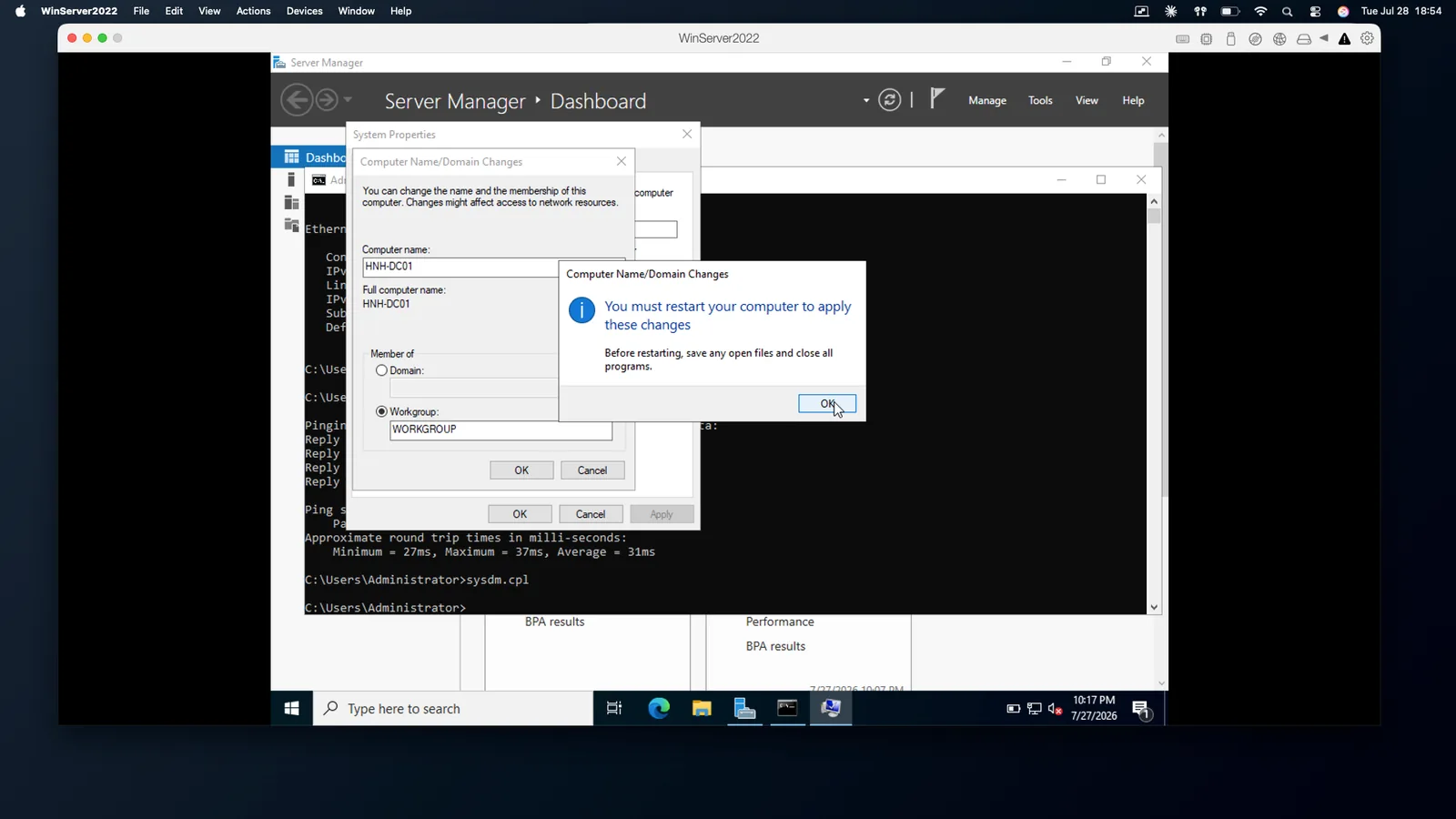
Task: Click the Server Manager scrollbar up arrow
Action: [1161, 135]
